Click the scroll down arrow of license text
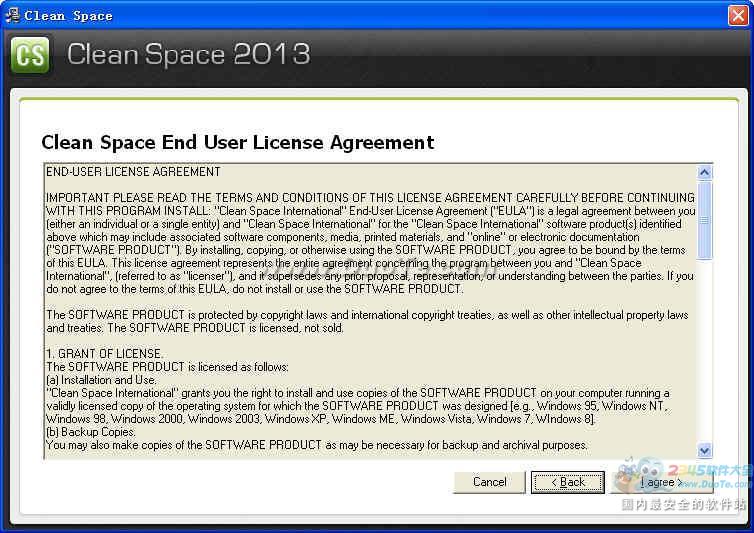754x533 pixels. pos(704,450)
